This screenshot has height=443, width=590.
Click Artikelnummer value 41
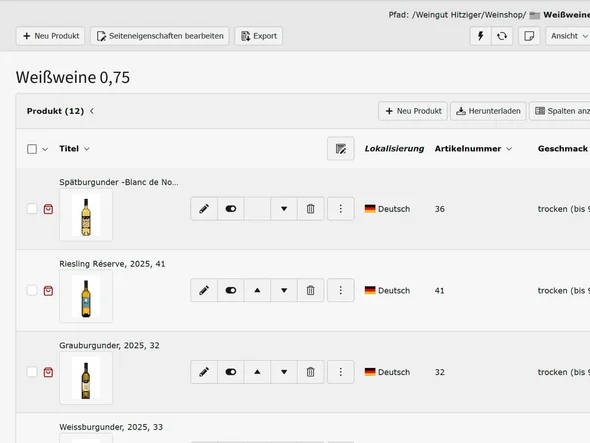[439, 291]
